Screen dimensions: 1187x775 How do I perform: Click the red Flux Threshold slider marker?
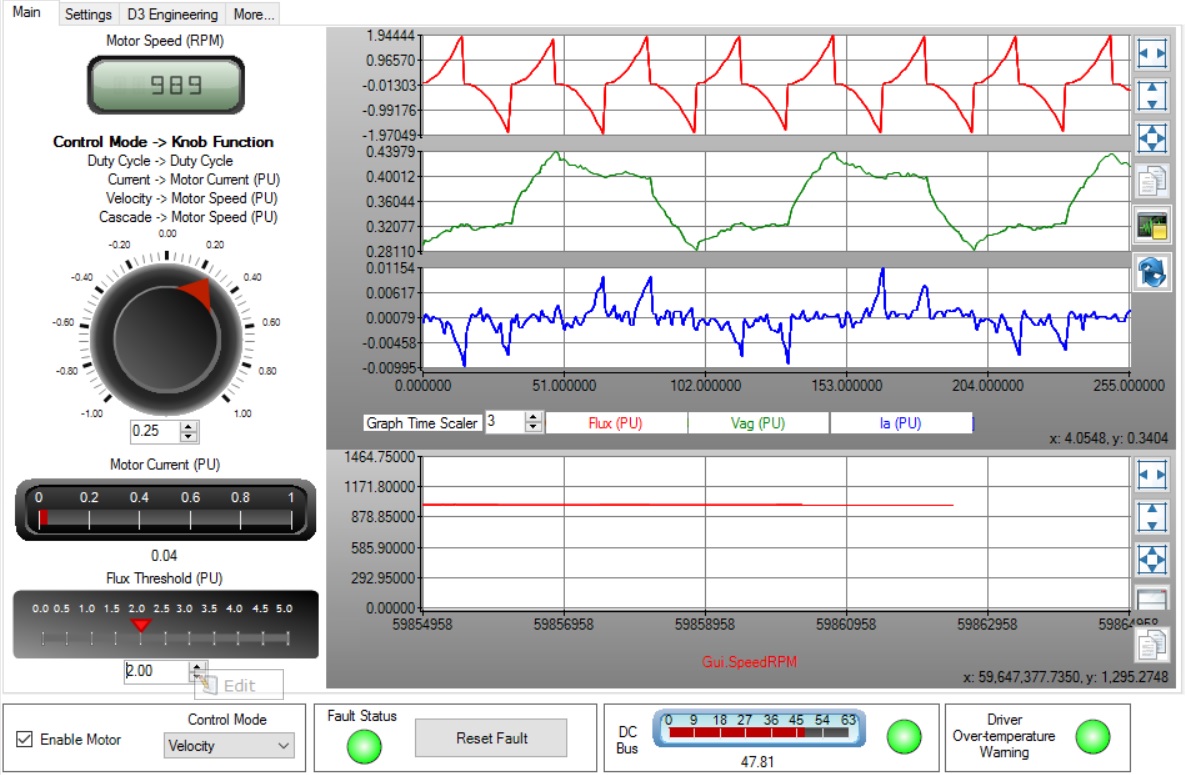coord(141,625)
